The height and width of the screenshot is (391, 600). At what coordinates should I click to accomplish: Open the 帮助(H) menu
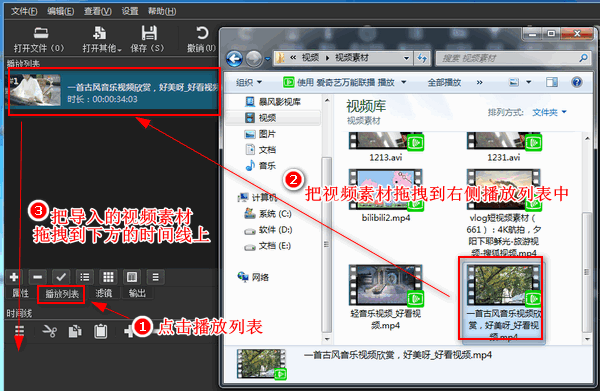[x=162, y=11]
